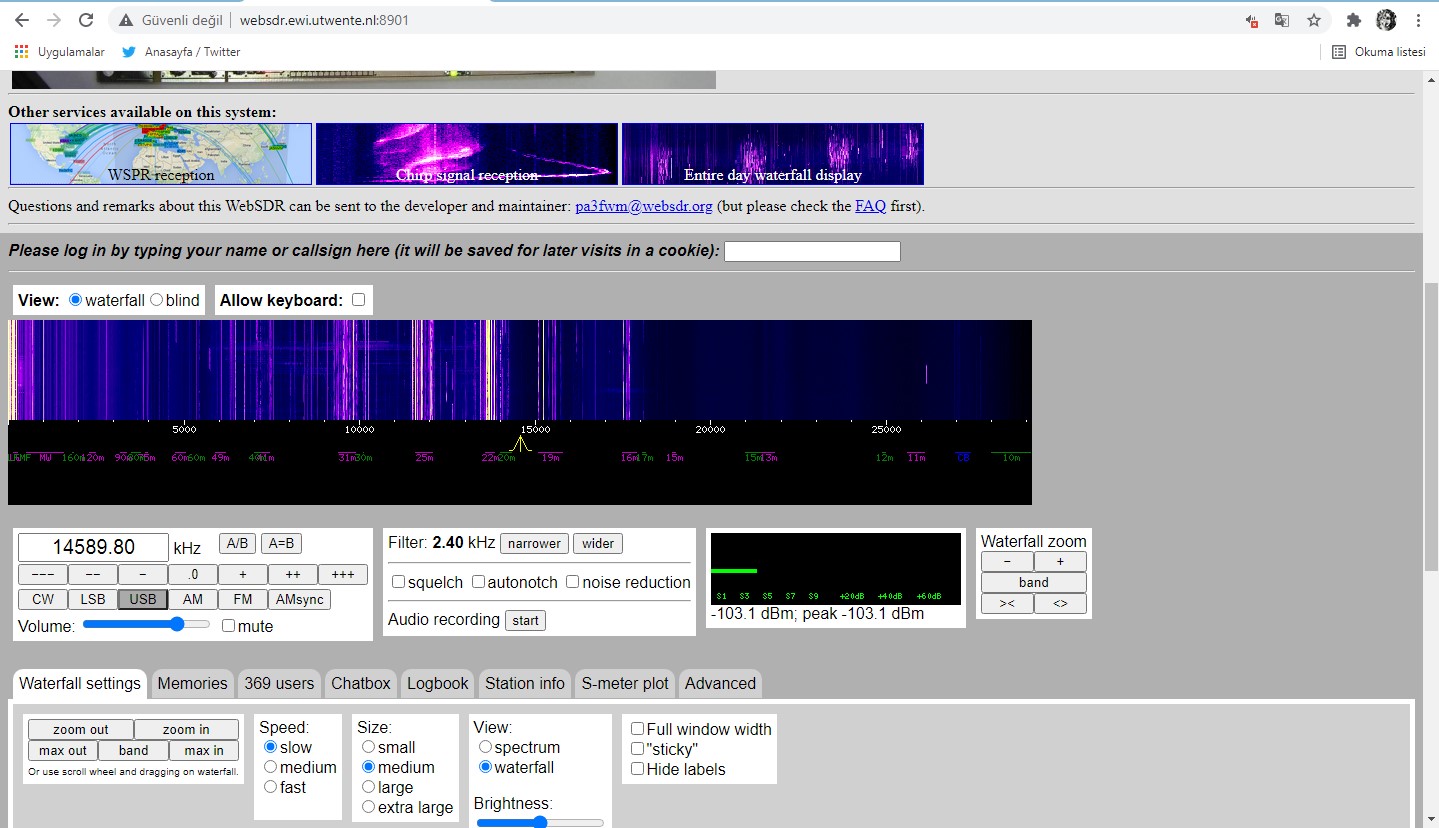Click the FAQ link
This screenshot has width=1439, height=828.
tap(870, 206)
